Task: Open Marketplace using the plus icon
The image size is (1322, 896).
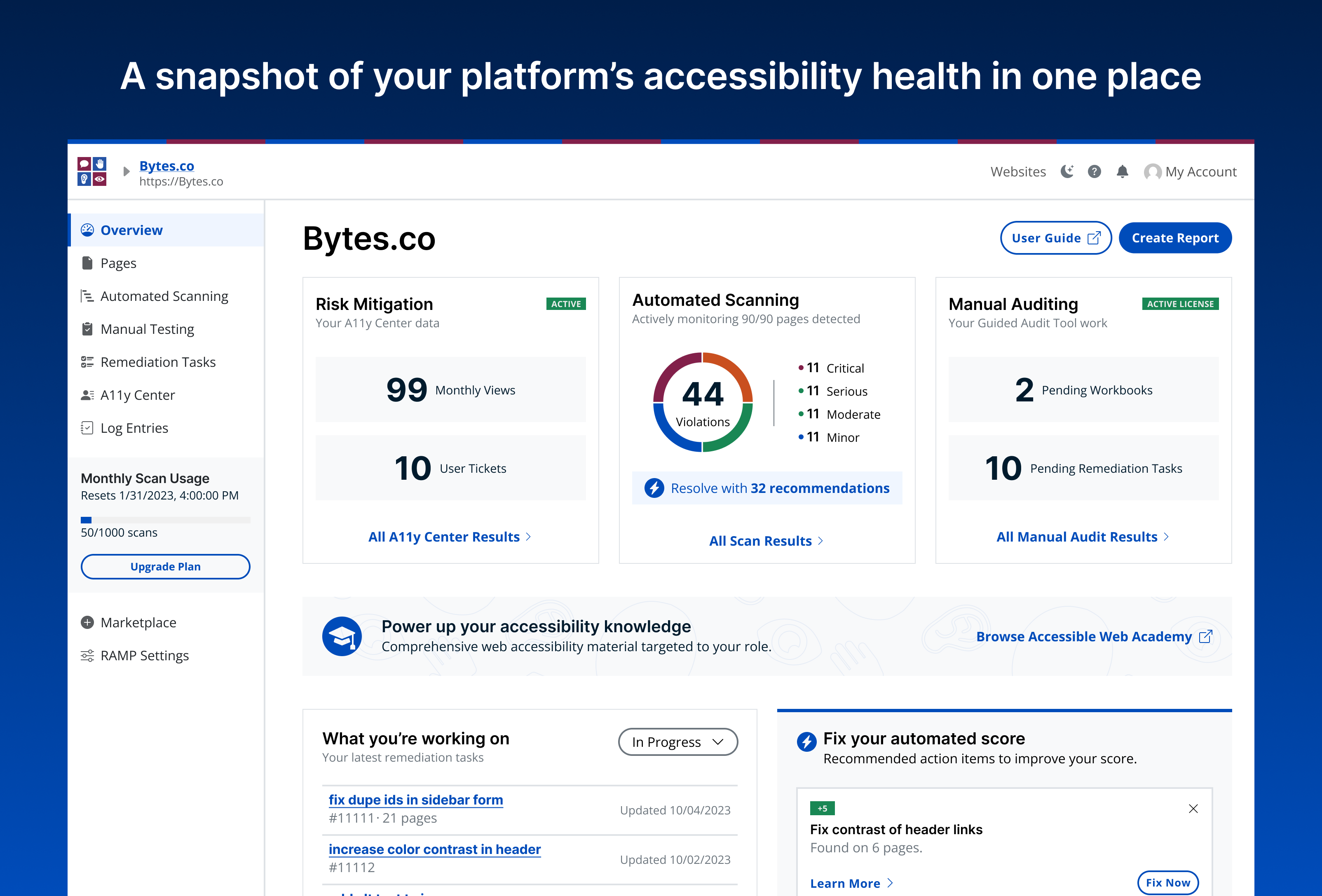Action: coord(88,622)
